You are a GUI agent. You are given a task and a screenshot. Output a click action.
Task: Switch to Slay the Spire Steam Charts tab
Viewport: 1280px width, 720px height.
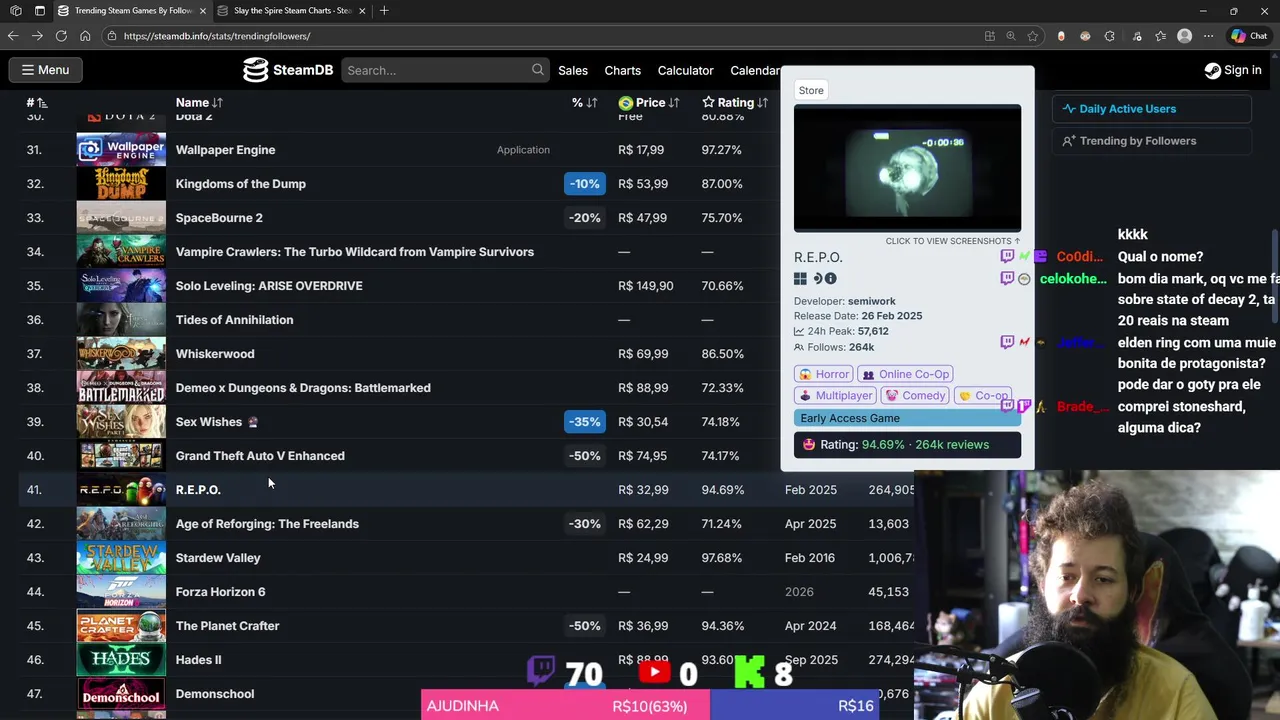291,11
